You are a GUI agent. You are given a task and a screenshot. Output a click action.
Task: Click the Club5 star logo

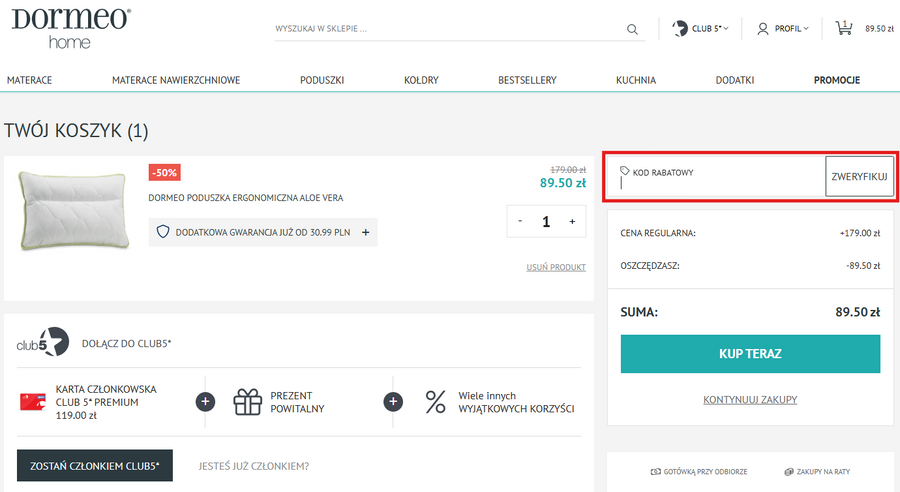click(x=43, y=343)
